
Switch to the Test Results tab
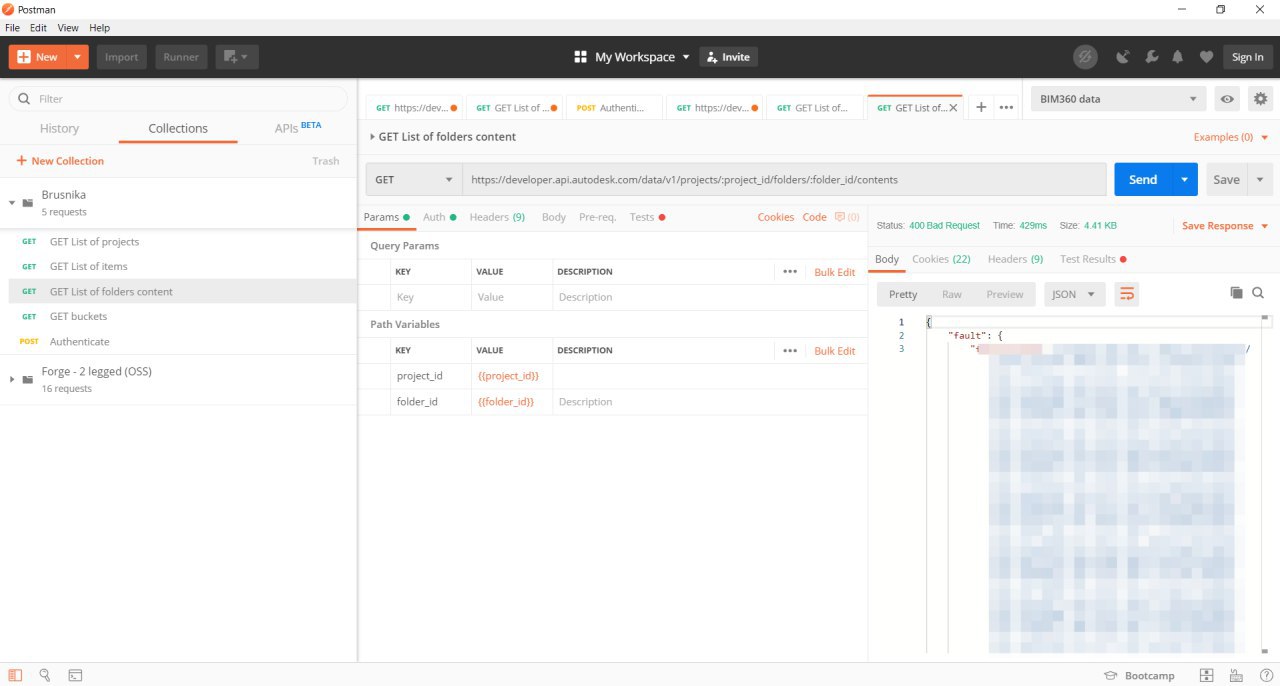1093,259
